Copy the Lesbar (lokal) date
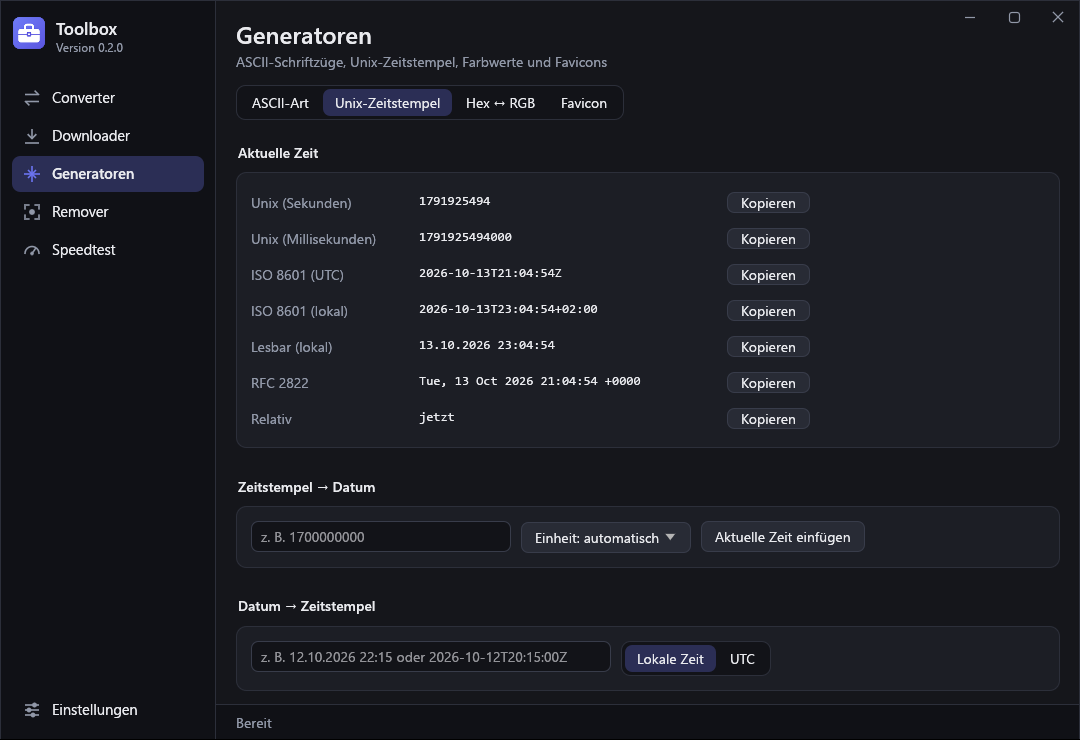 768,347
